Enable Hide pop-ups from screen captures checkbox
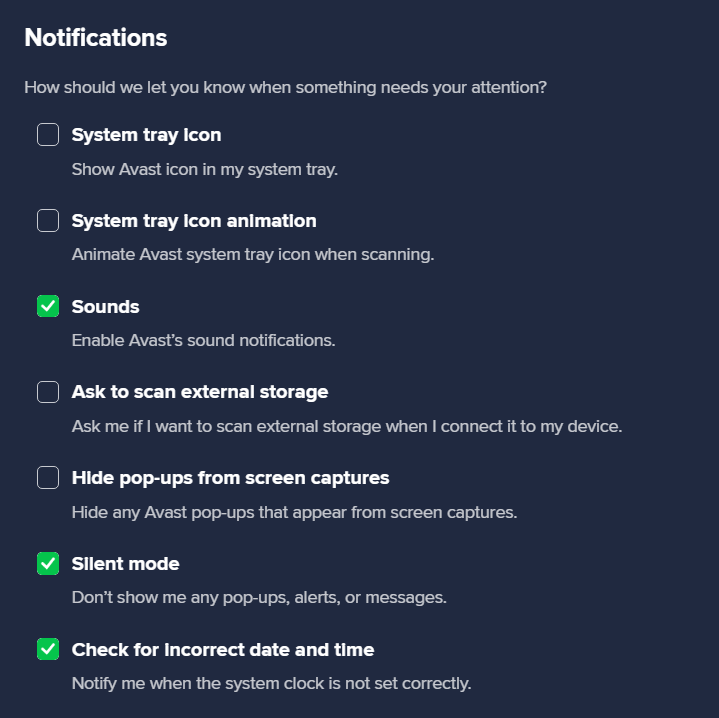Screen dimensions: 719x718 tap(48, 478)
